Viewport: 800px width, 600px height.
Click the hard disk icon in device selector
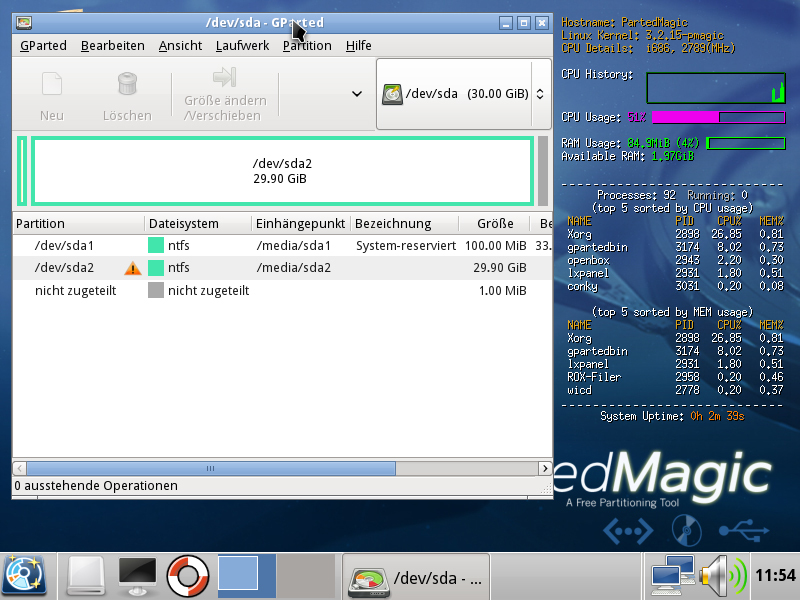392,94
